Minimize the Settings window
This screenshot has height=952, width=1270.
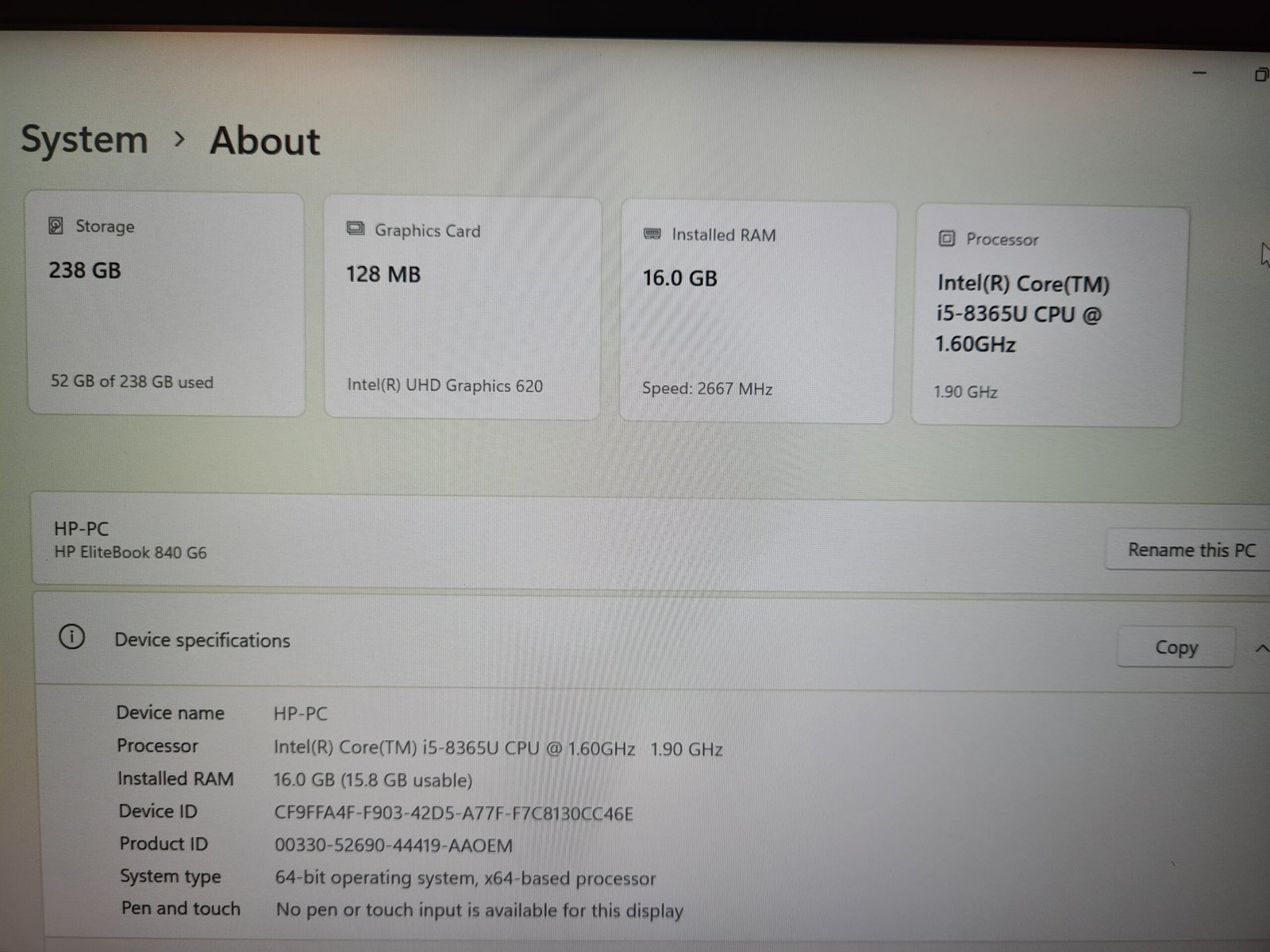coord(1200,73)
